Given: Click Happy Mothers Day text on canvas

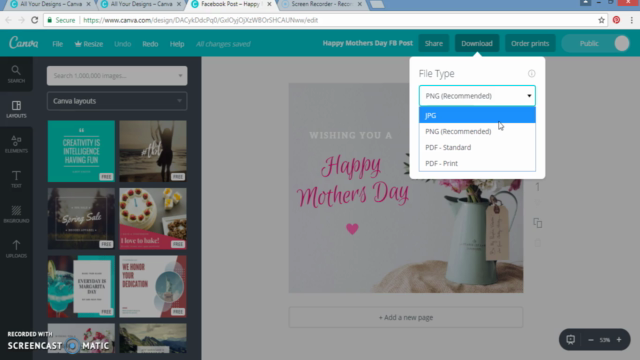Looking at the screenshot, I should click(353, 181).
